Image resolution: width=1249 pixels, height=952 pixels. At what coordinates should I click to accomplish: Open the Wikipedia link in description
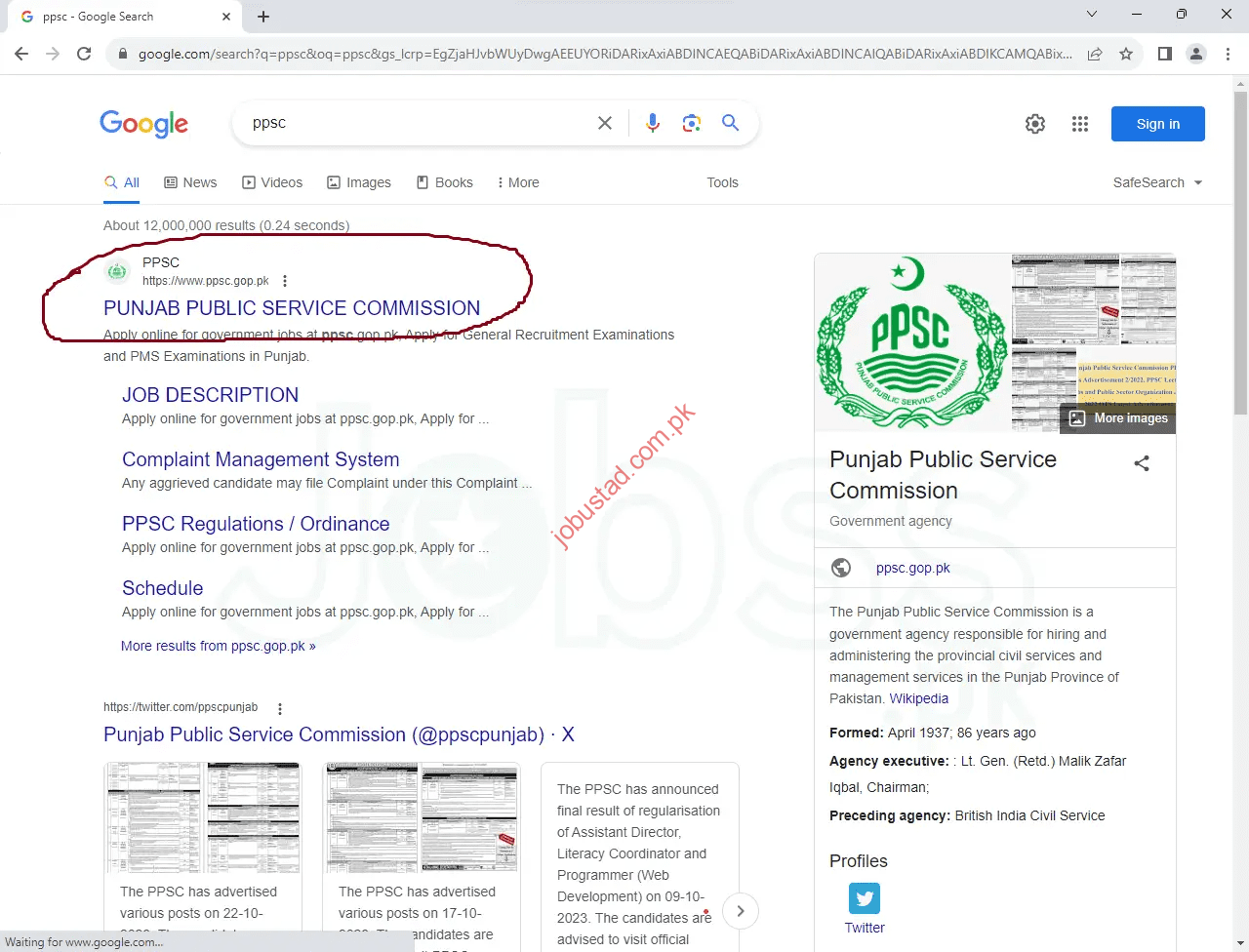click(x=919, y=698)
